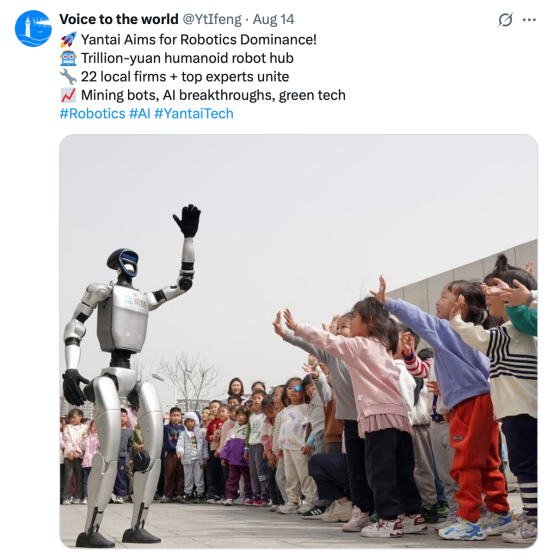Image resolution: width=554 pixels, height=554 pixels.
Task: Click the Yantai Aims for Robotics Dominance text
Action: click(199, 40)
